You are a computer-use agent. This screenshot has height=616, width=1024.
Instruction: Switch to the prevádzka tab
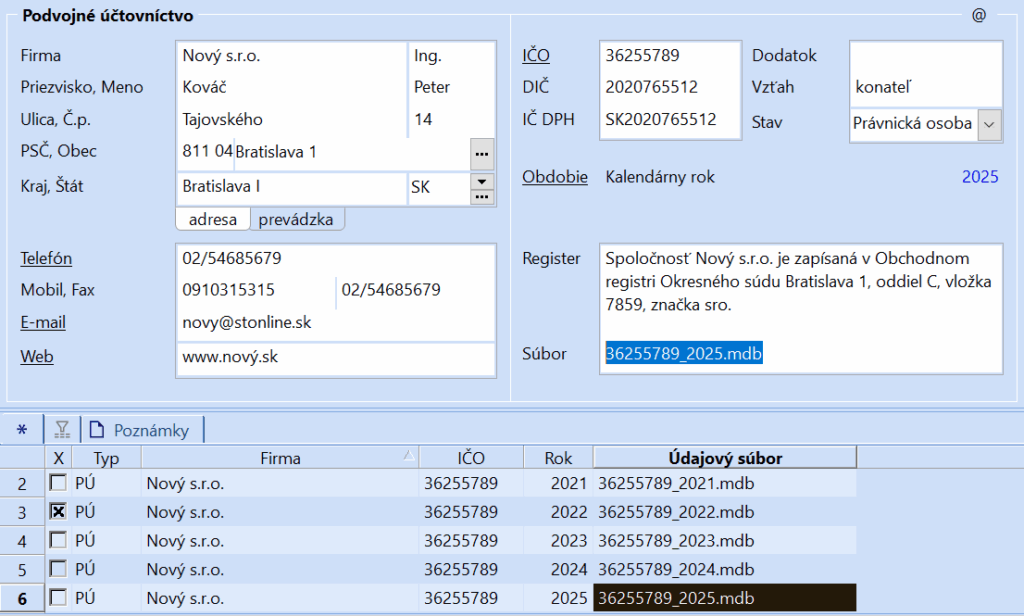click(296, 219)
